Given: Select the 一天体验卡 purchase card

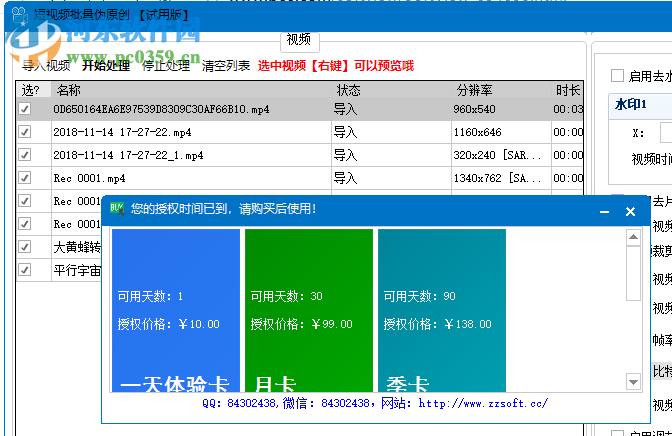Looking at the screenshot, I should (x=176, y=310).
